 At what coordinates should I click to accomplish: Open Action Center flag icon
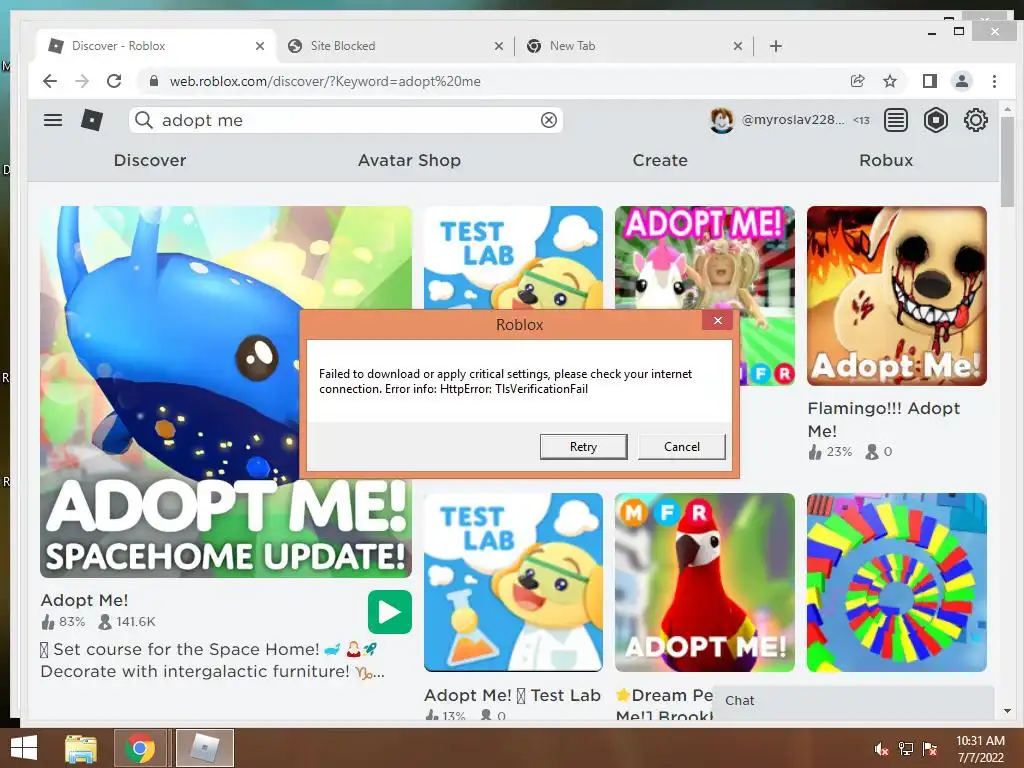[x=930, y=749]
